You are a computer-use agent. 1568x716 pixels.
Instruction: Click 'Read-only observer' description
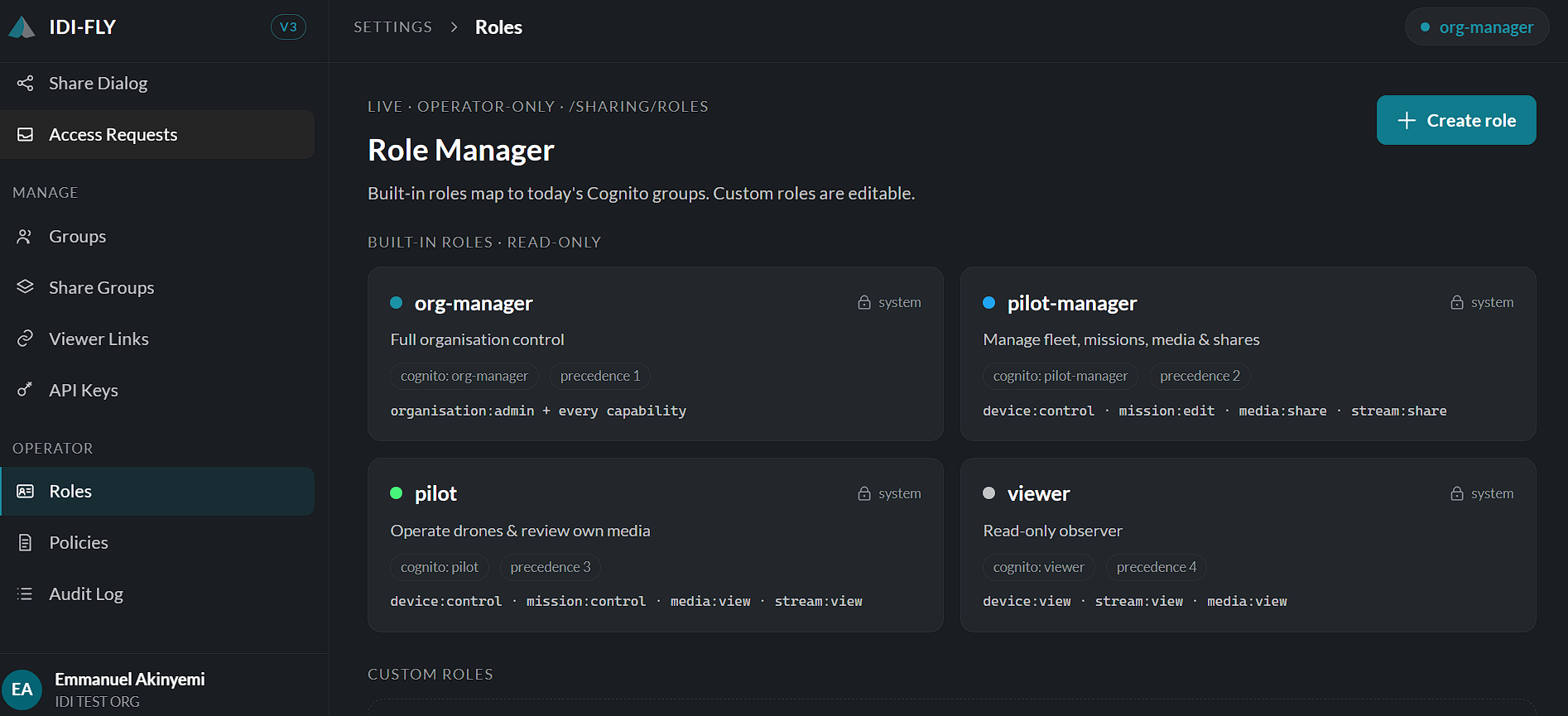pos(1053,531)
